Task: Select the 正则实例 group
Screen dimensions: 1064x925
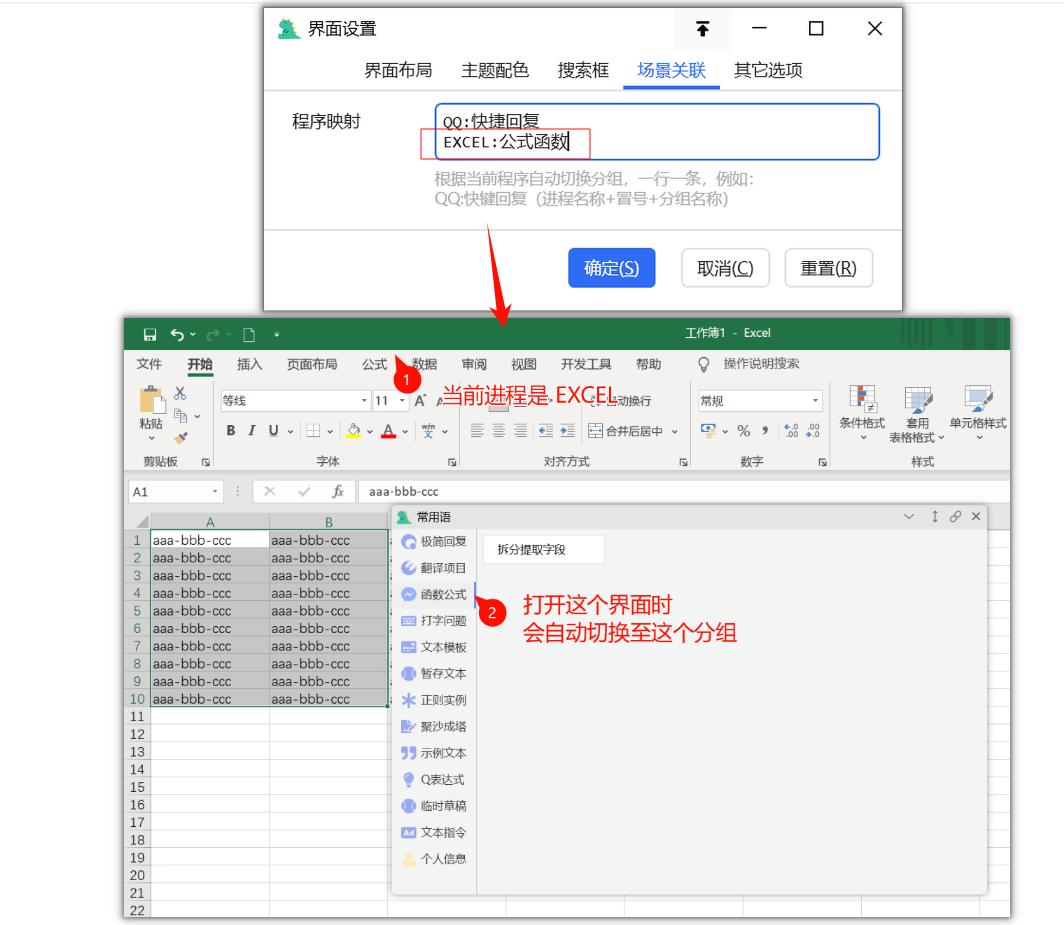Action: tap(434, 700)
